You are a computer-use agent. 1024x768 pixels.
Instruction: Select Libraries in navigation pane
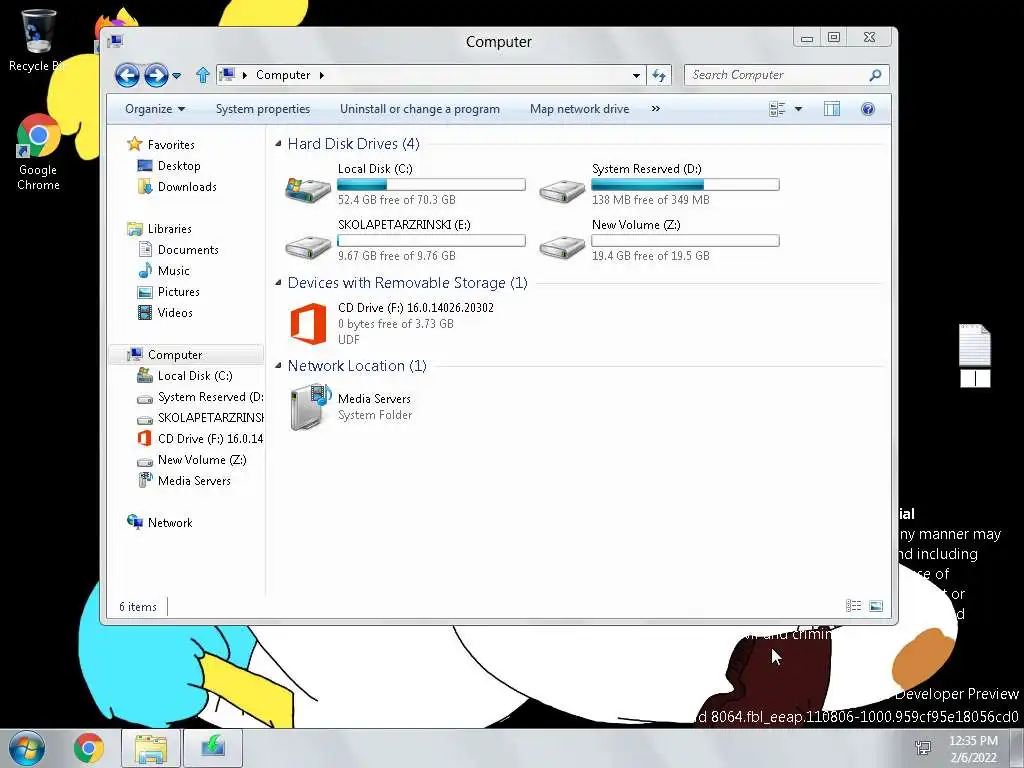[169, 229]
